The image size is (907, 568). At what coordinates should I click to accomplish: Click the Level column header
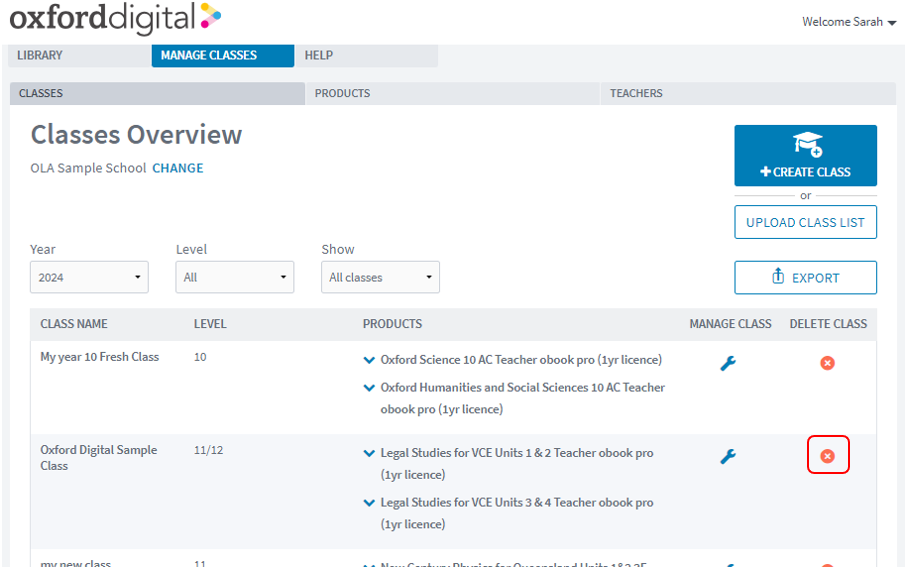[210, 324]
